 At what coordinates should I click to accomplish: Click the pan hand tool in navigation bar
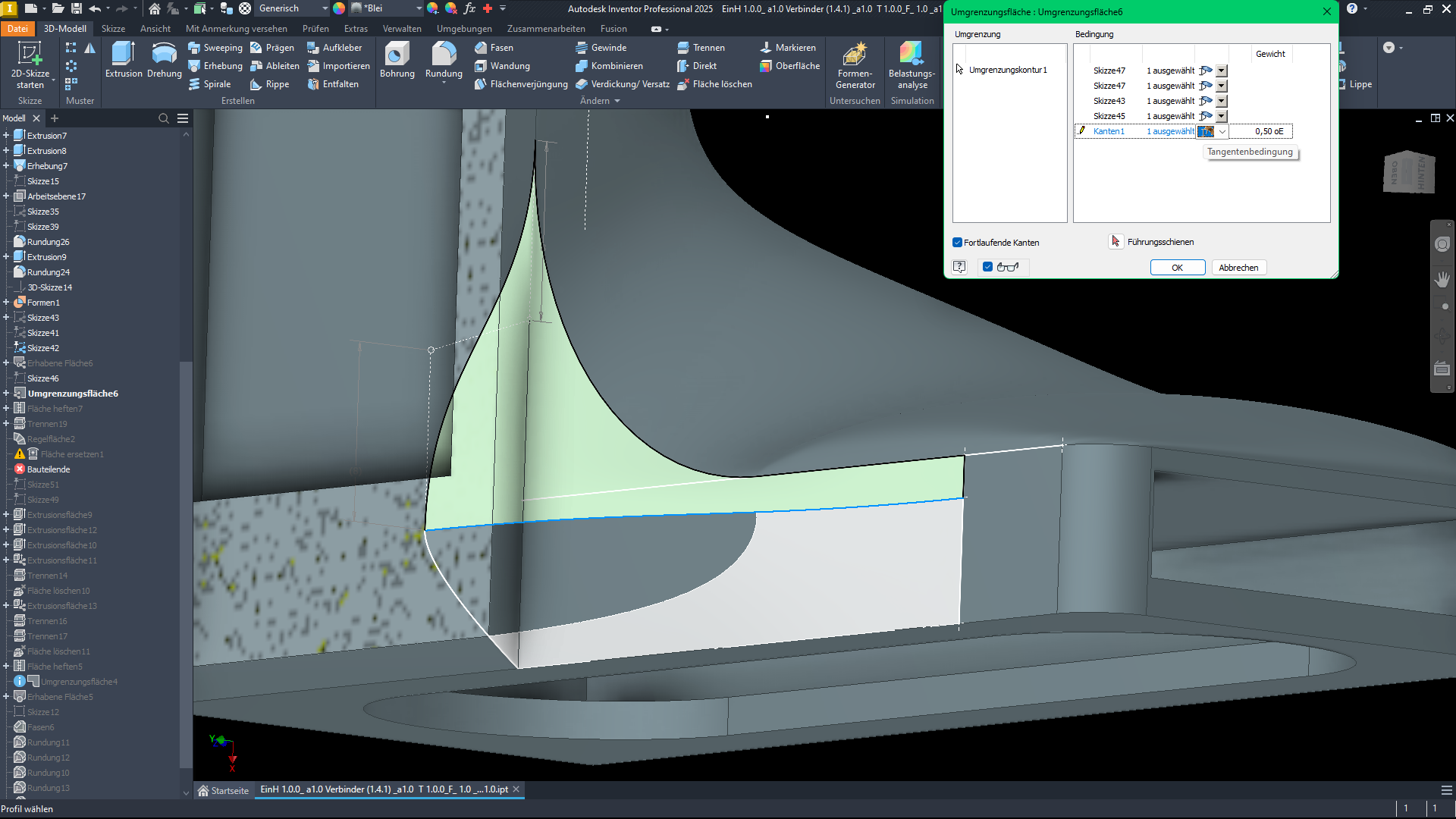1442,279
